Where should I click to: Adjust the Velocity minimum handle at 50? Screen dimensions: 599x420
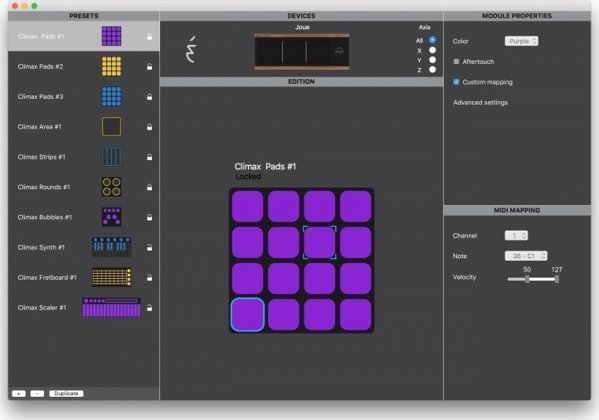pos(527,279)
